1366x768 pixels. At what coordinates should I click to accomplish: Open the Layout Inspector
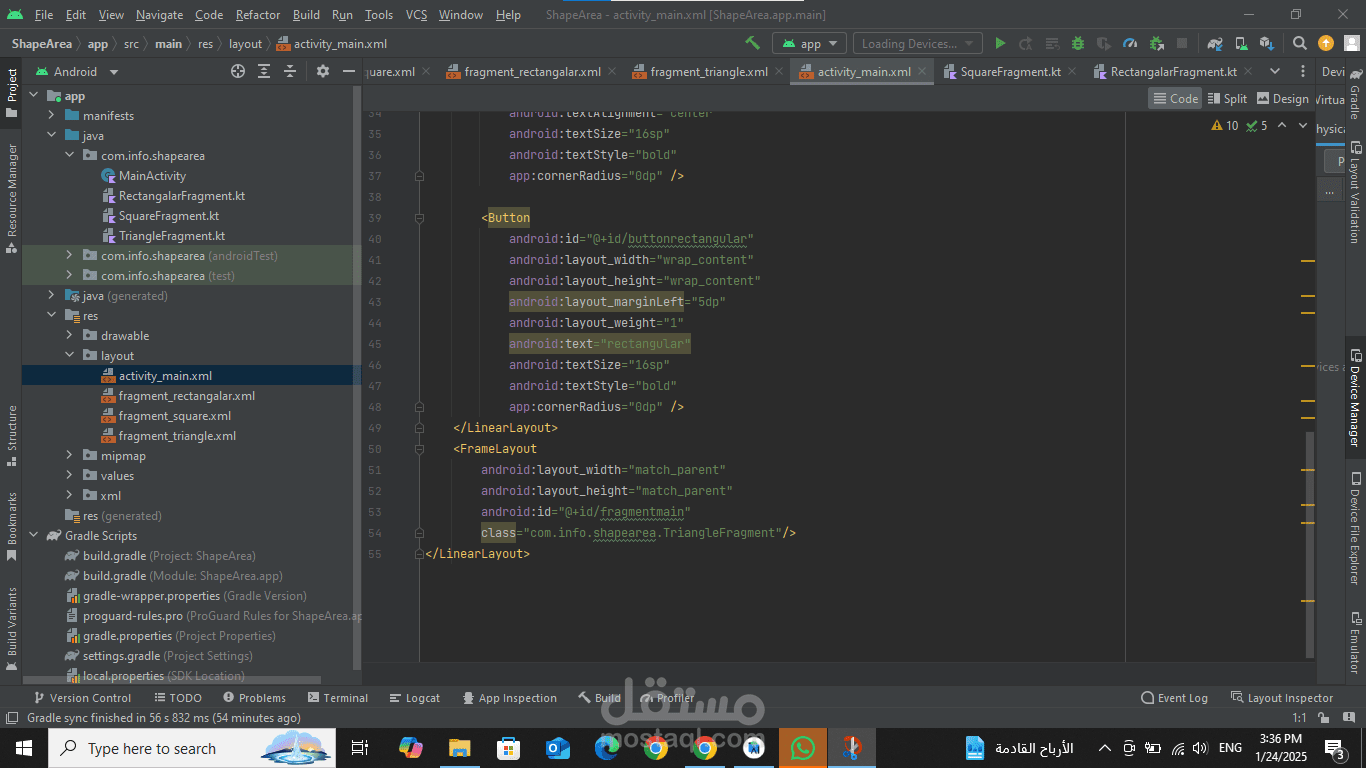(1282, 698)
